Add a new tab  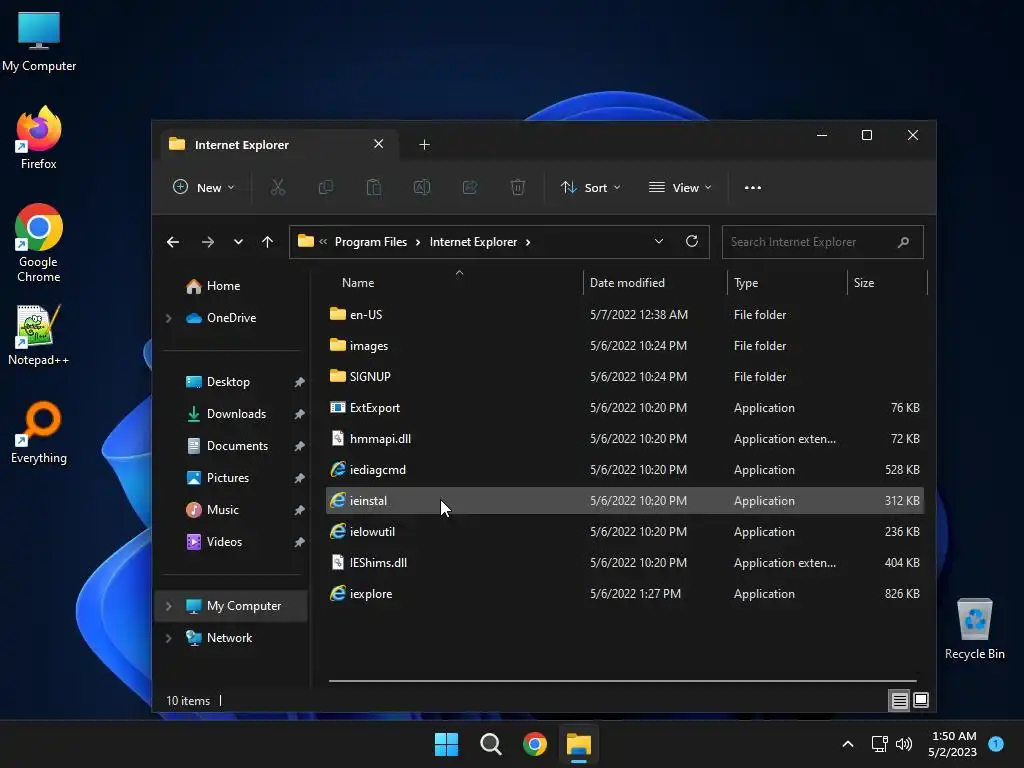point(424,144)
